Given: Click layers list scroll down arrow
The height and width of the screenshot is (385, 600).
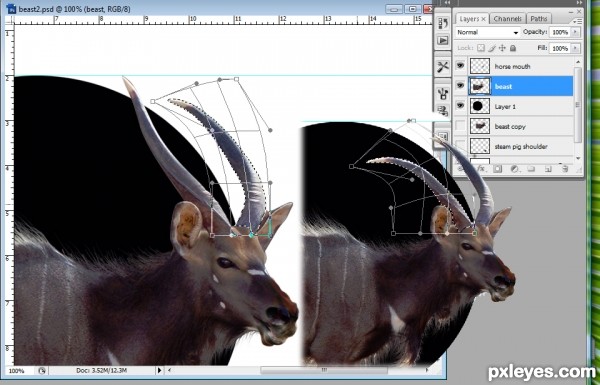Looking at the screenshot, I should [x=578, y=158].
